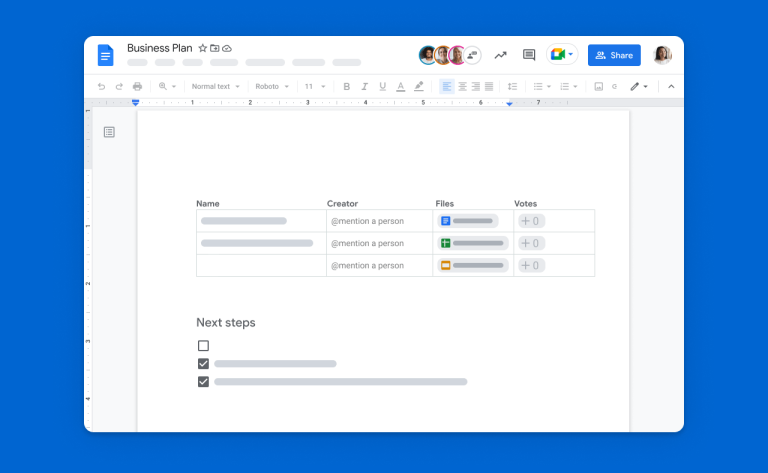Image resolution: width=768 pixels, height=473 pixels.
Task: Open the Google Docs home icon
Action: [105, 55]
